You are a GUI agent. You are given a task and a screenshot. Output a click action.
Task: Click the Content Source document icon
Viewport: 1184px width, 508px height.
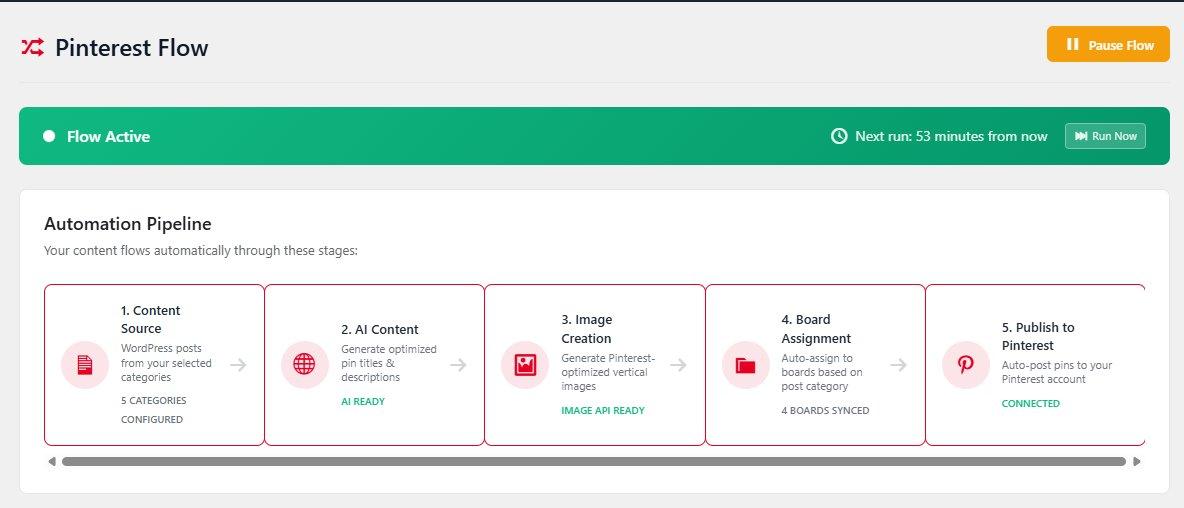pos(85,365)
